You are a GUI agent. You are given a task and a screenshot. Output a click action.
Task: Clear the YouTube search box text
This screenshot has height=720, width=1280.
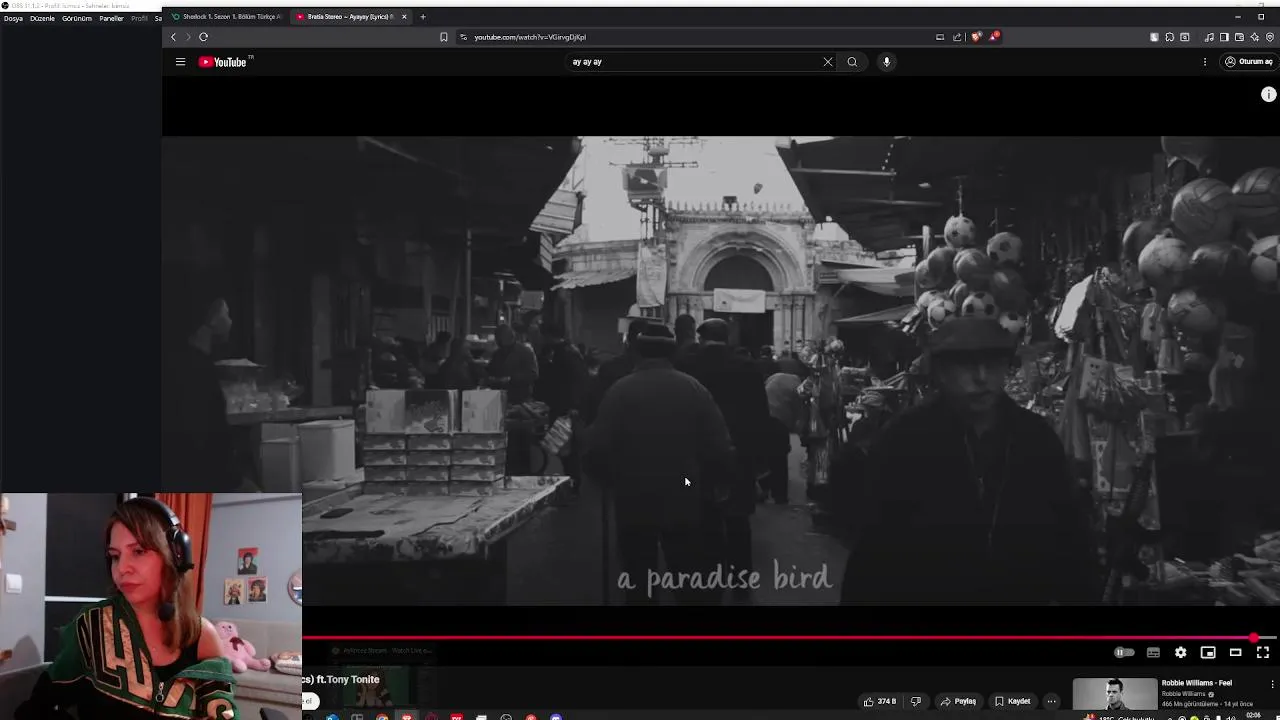click(828, 62)
